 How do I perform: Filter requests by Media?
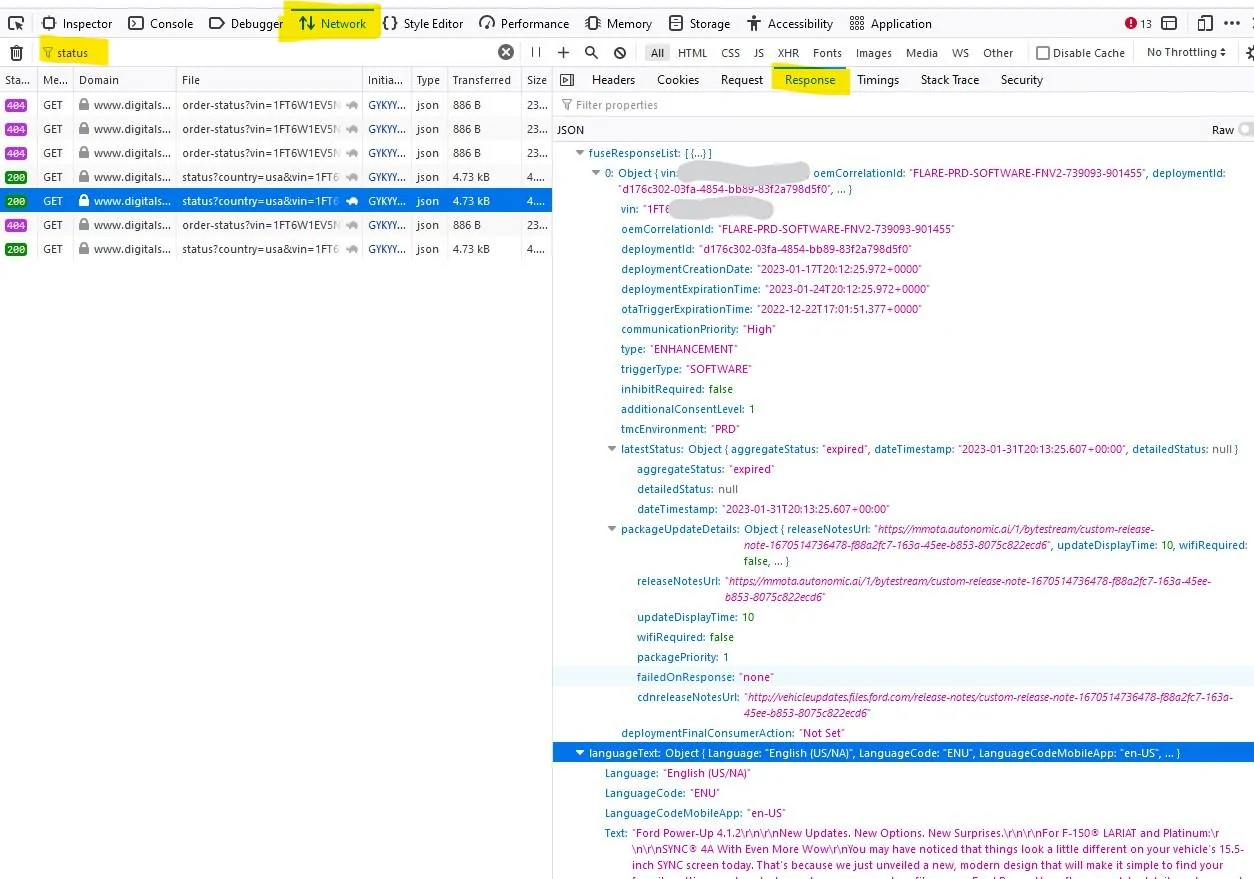click(922, 53)
